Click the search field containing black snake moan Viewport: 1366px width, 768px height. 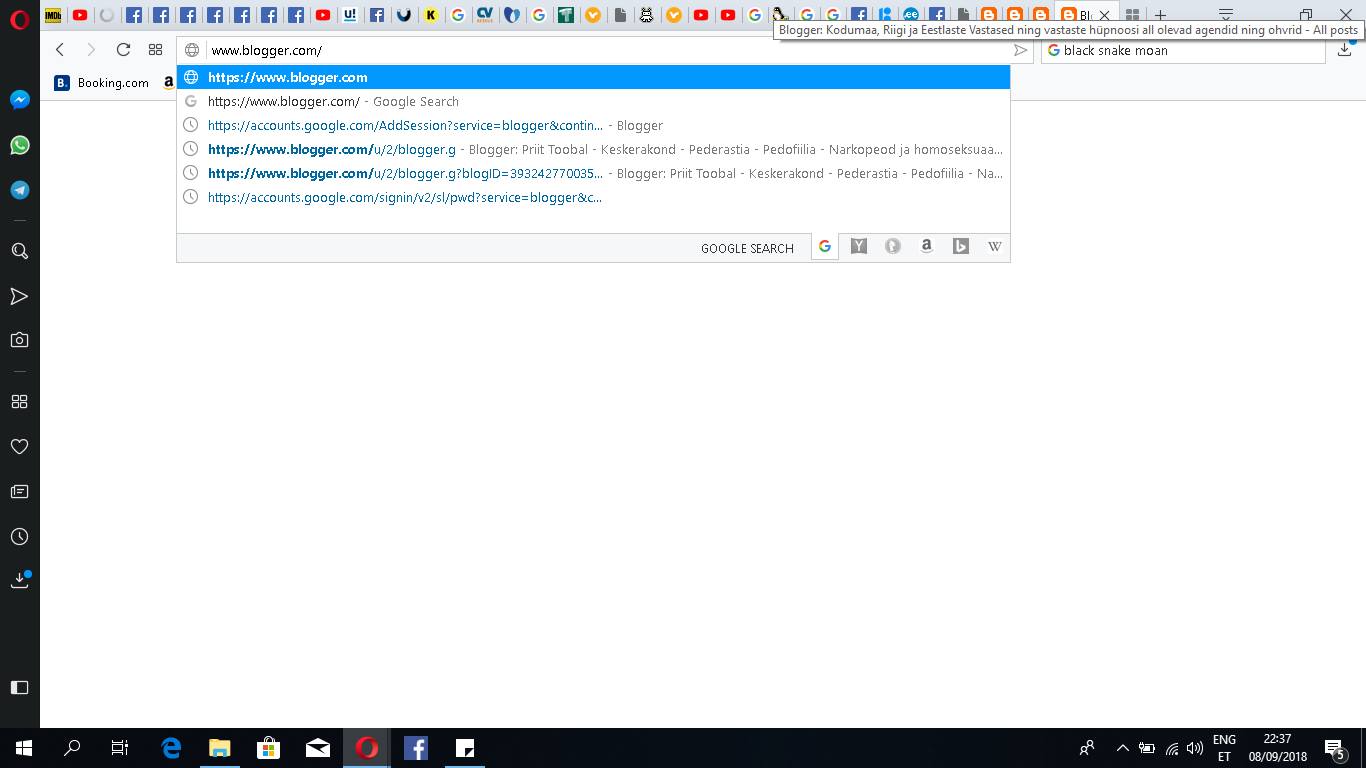coord(1183,50)
